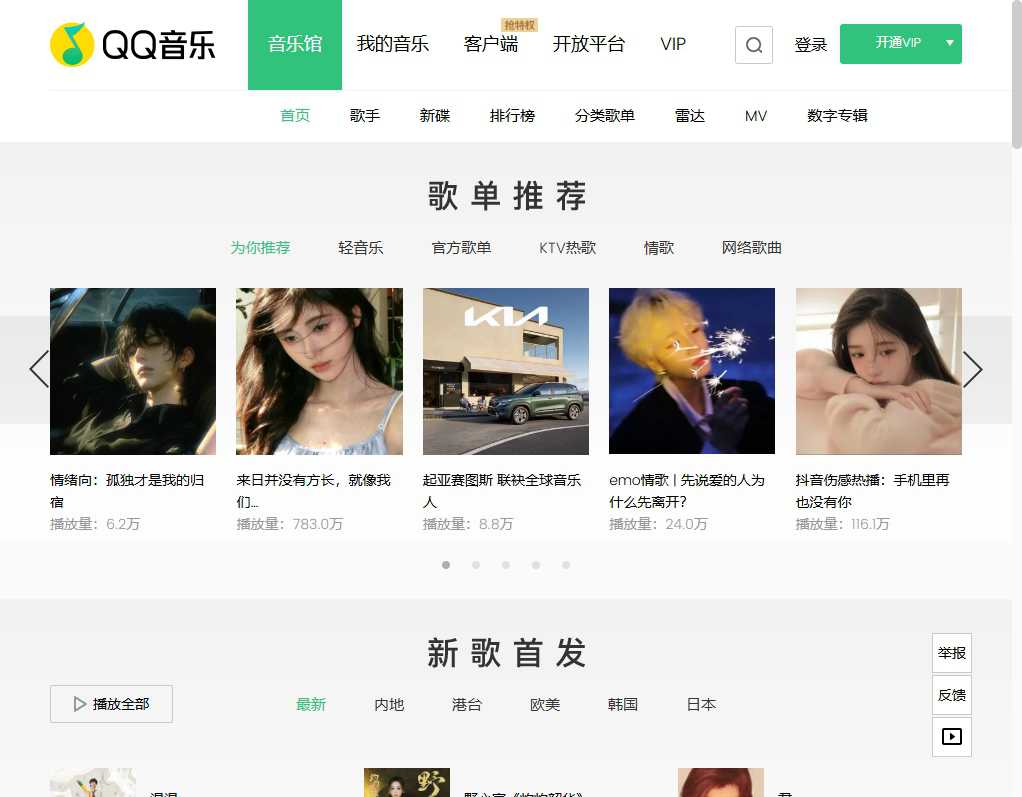Select the 轻音乐 playlist category
1022x797 pixels.
point(361,248)
